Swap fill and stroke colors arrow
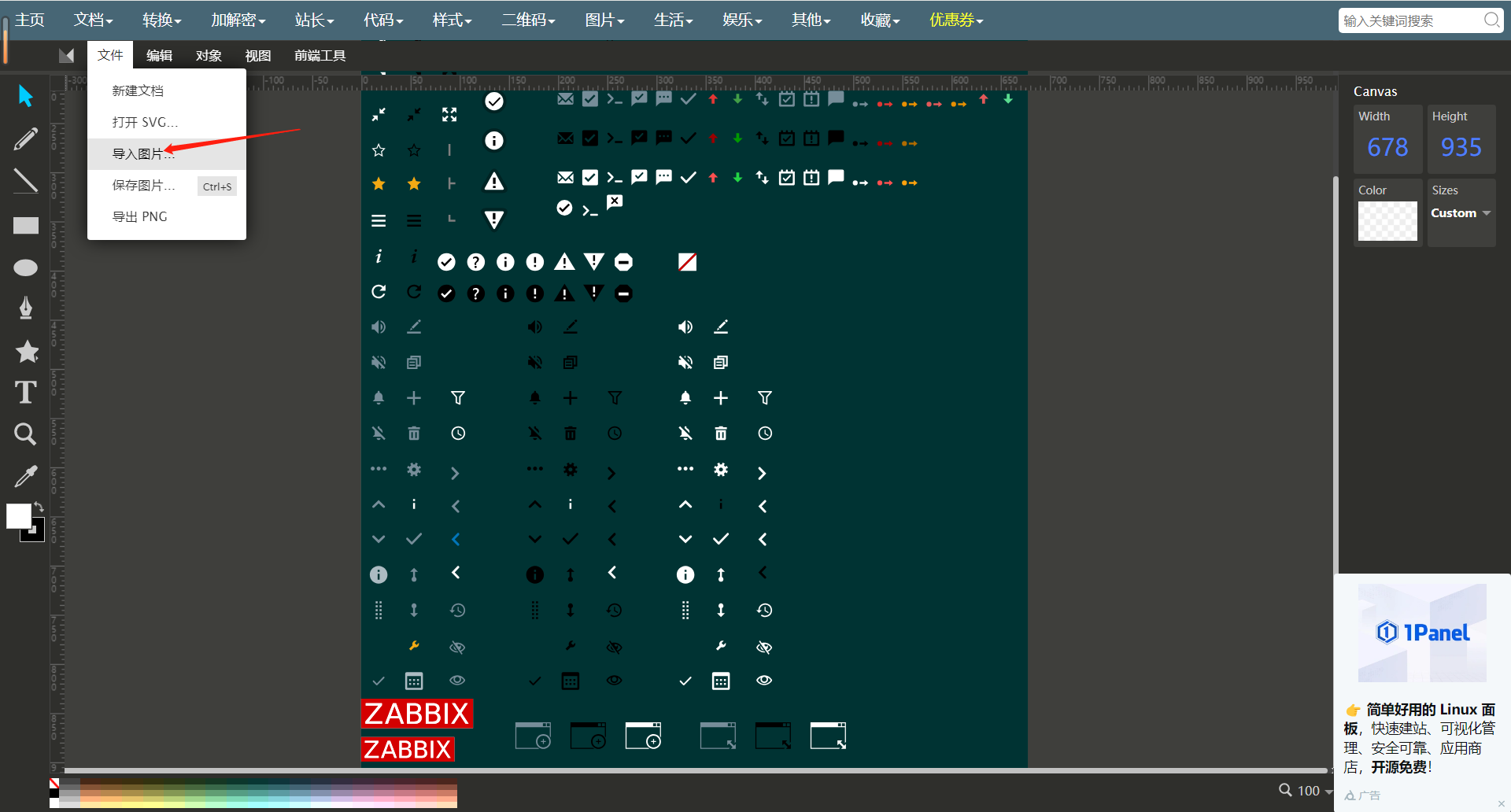 pyautogui.click(x=39, y=507)
